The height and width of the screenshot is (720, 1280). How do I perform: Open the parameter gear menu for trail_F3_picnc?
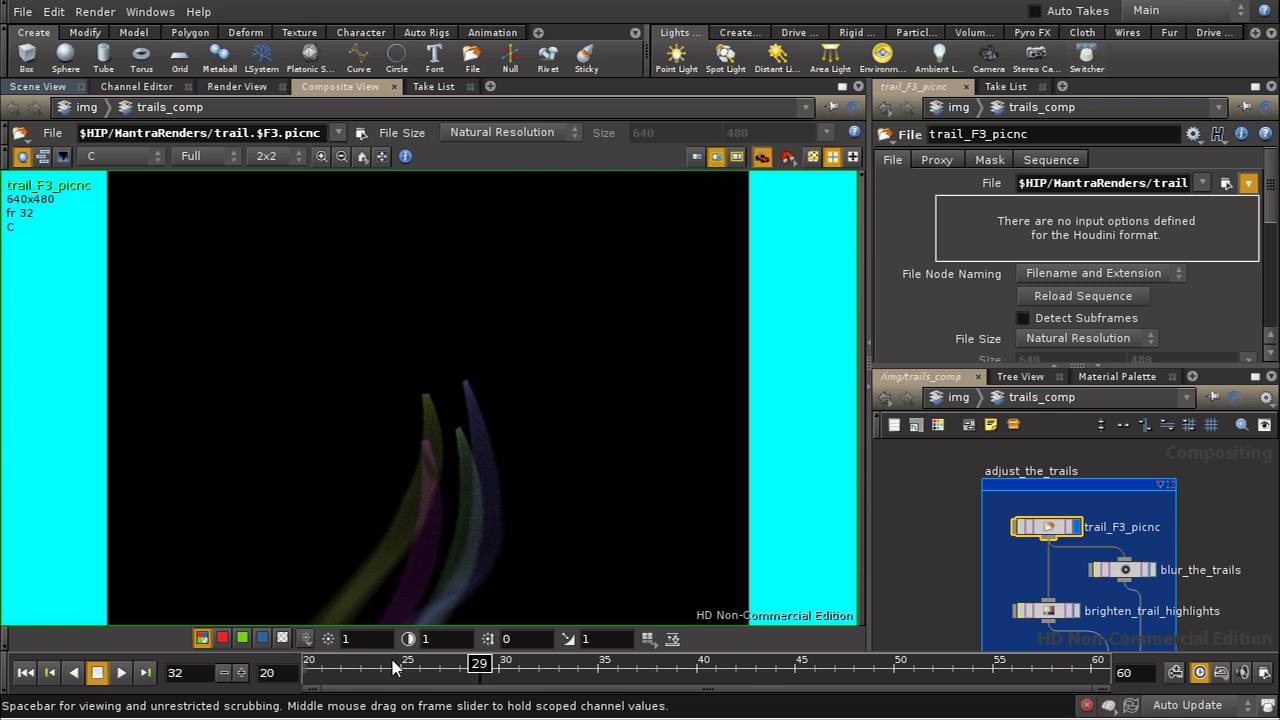click(1193, 134)
